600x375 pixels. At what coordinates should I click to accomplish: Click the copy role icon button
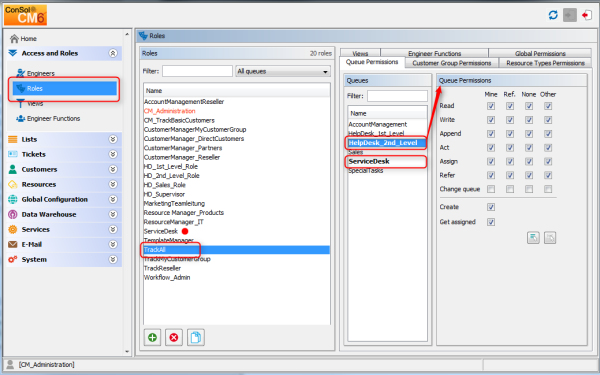point(196,338)
